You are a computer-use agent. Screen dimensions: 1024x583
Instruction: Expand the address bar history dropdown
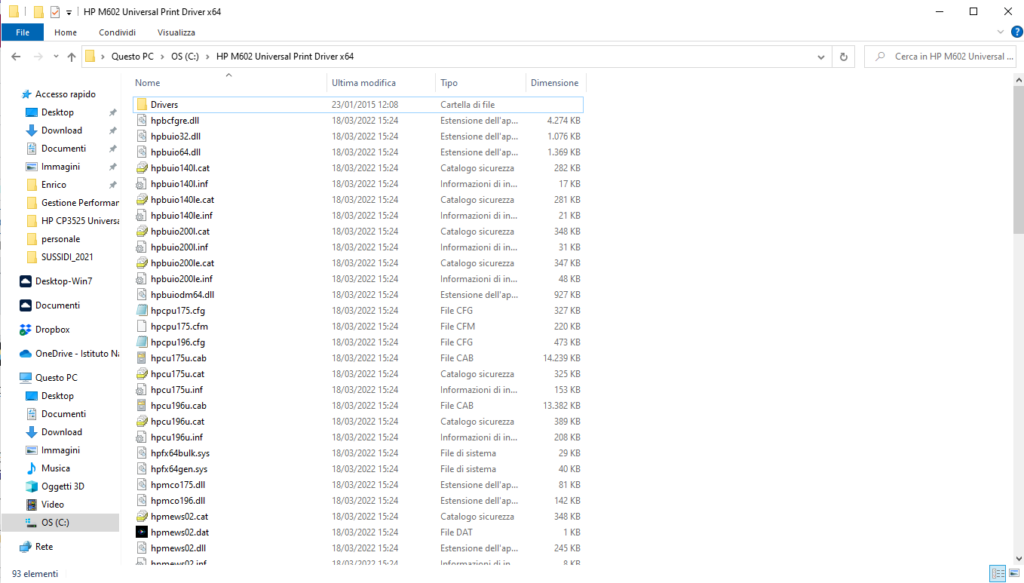tap(821, 57)
